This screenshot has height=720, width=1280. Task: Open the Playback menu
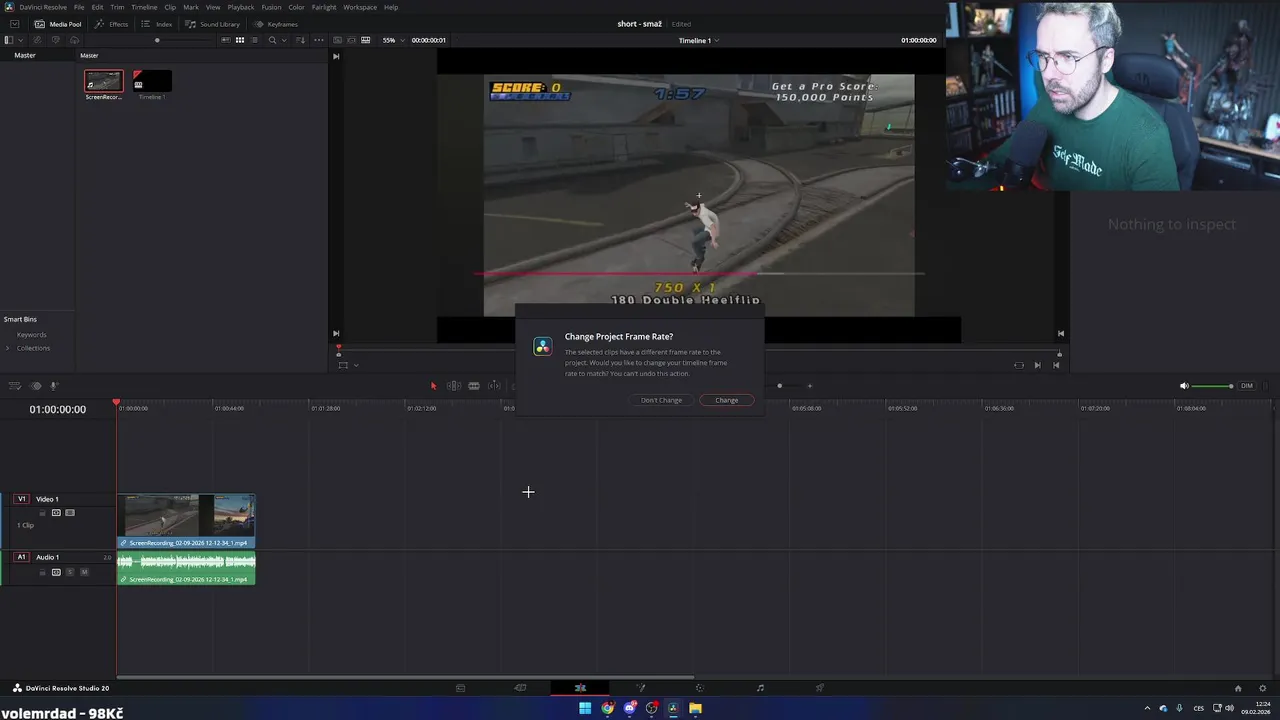[241, 7]
